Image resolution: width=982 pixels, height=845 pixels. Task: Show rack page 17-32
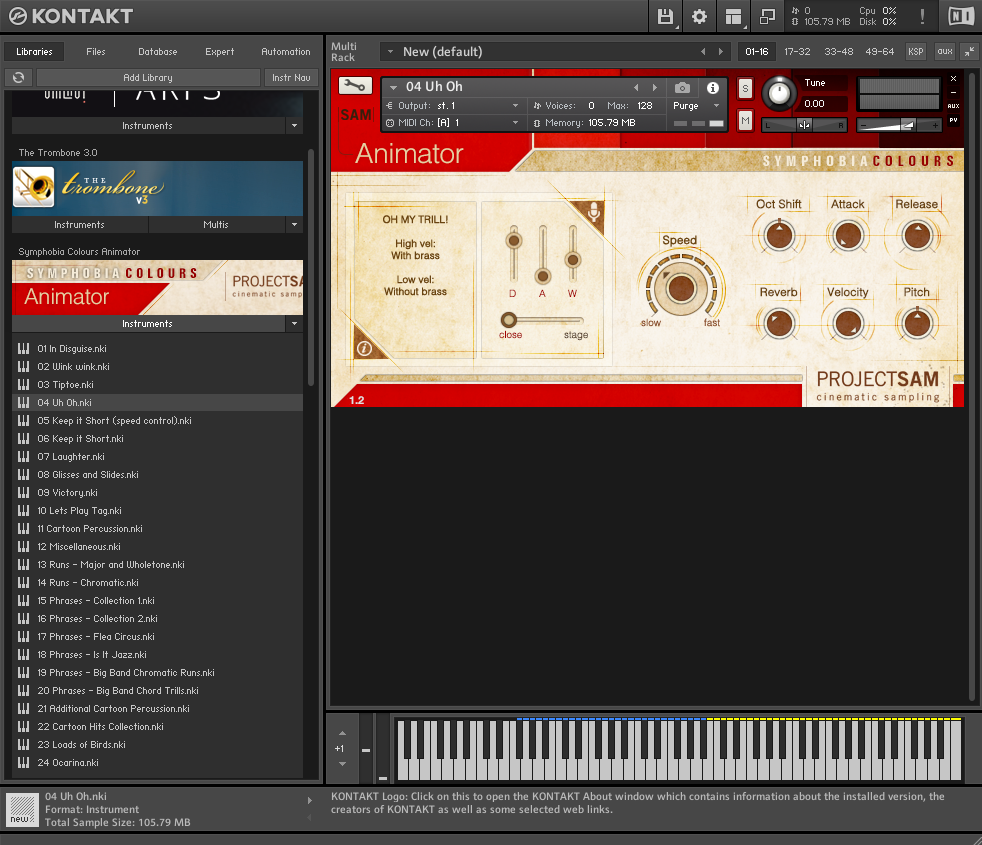point(797,52)
